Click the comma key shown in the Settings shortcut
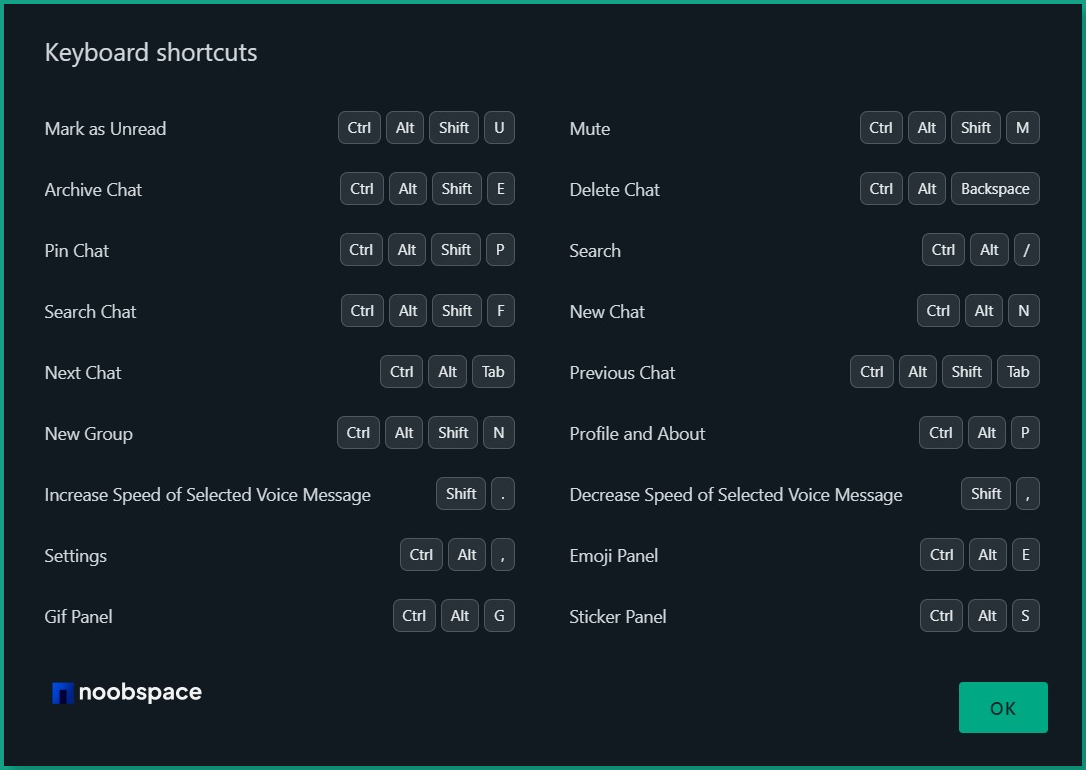Image resolution: width=1086 pixels, height=770 pixels. tap(502, 554)
